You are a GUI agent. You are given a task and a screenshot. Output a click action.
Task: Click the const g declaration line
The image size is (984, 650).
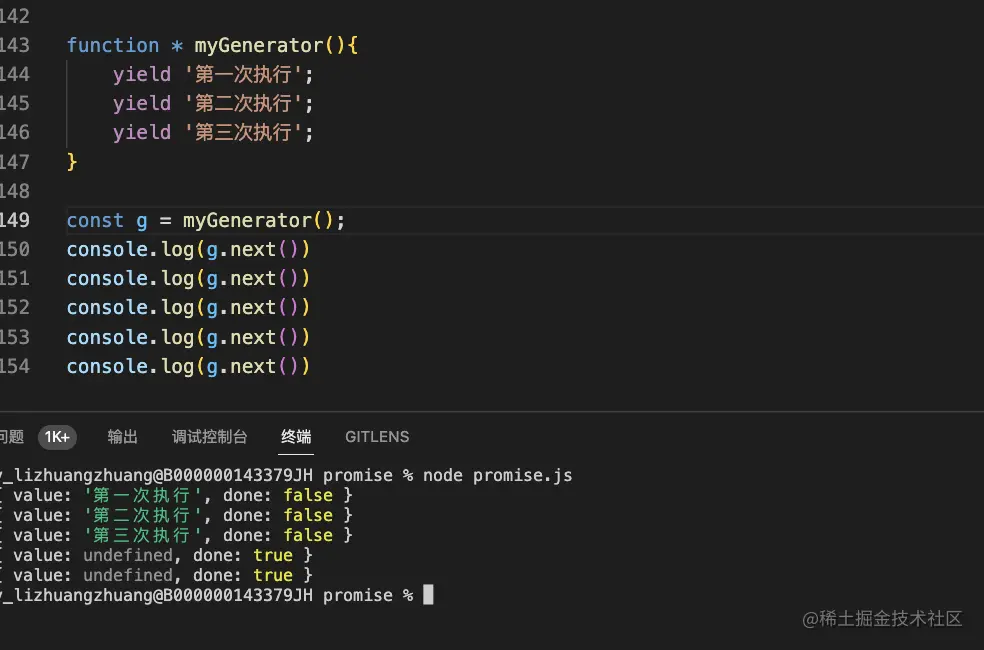point(206,220)
